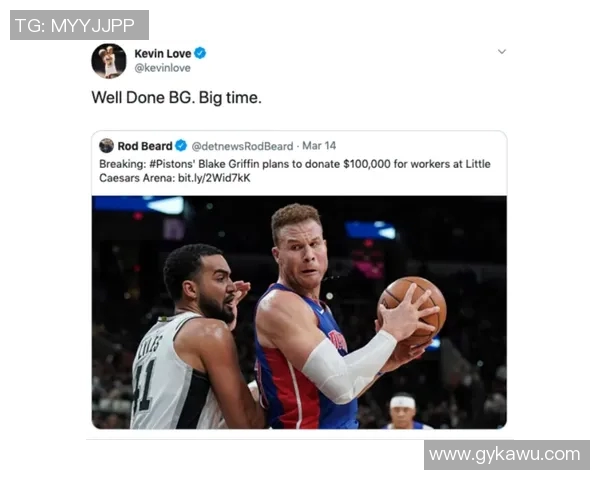Open the tweet options chevron menu
This screenshot has width=600, height=480.
click(x=502, y=51)
